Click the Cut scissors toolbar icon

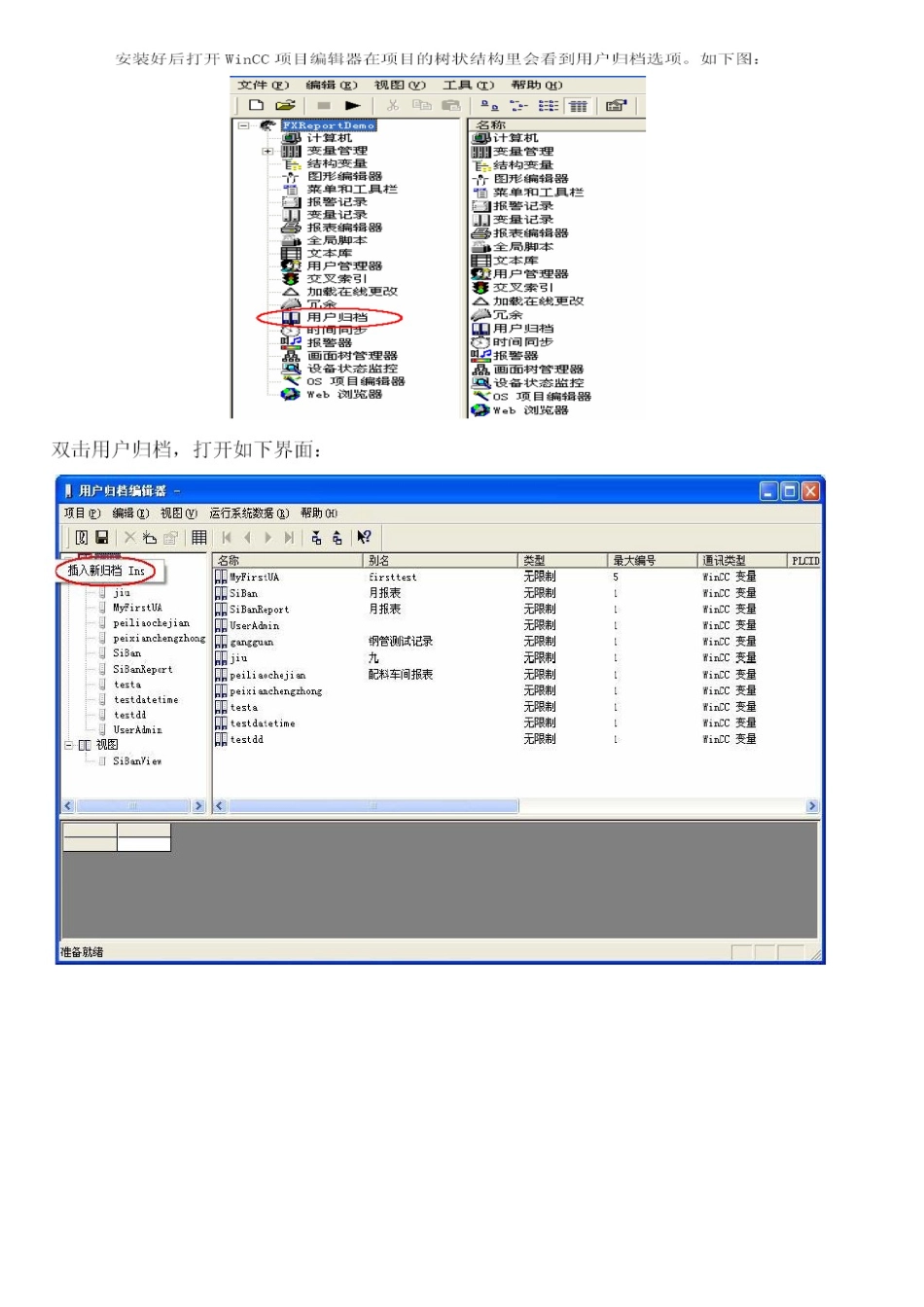pos(393,105)
